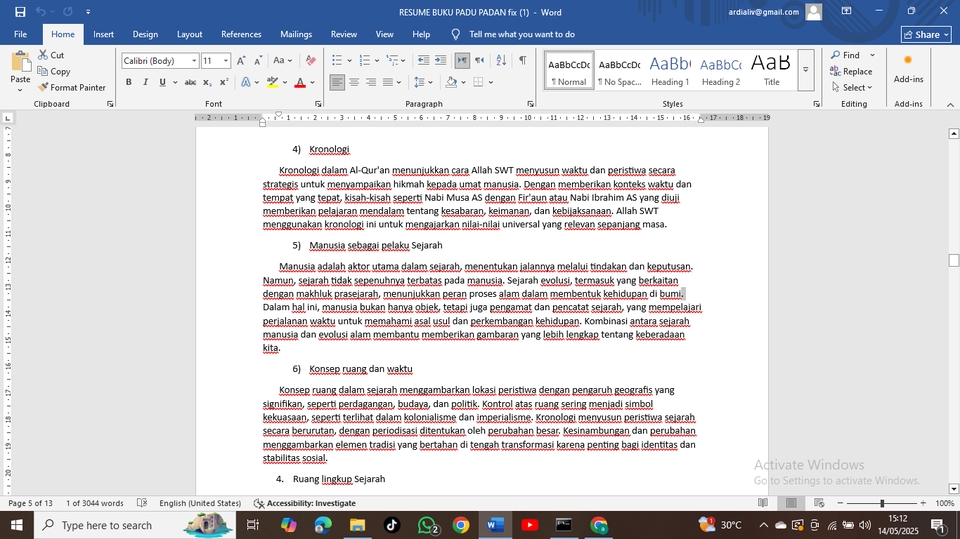The width and height of the screenshot is (960, 539).
Task: Open the proofing errors book icon in the status bar
Action: pos(142,503)
